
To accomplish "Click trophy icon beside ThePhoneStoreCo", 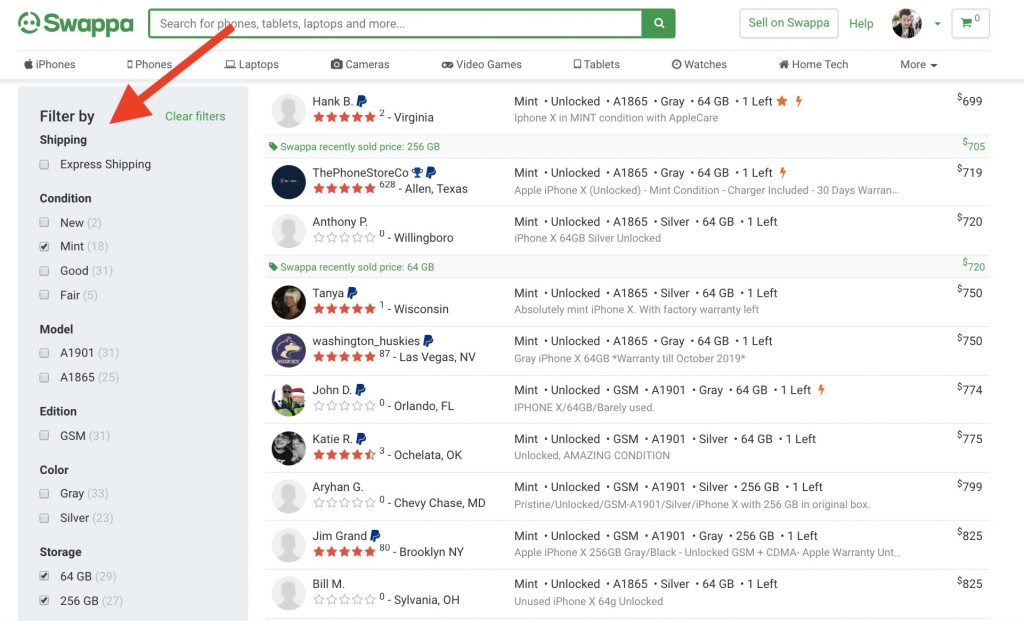I will click(417, 172).
